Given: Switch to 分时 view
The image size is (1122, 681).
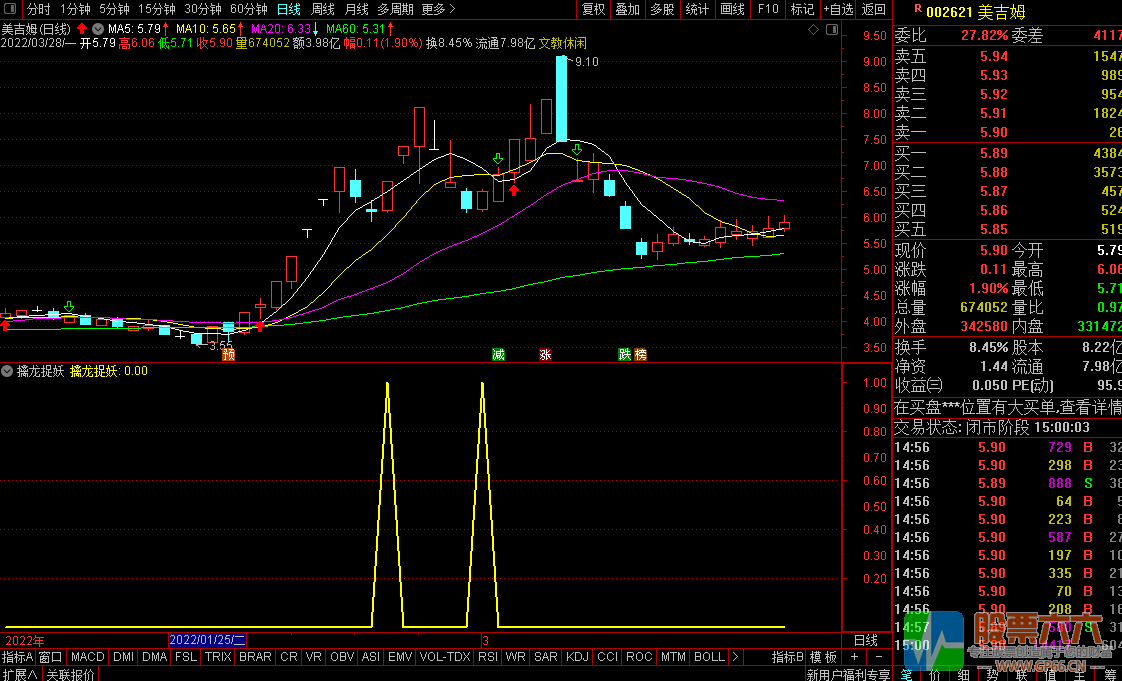Looking at the screenshot, I should pos(39,9).
